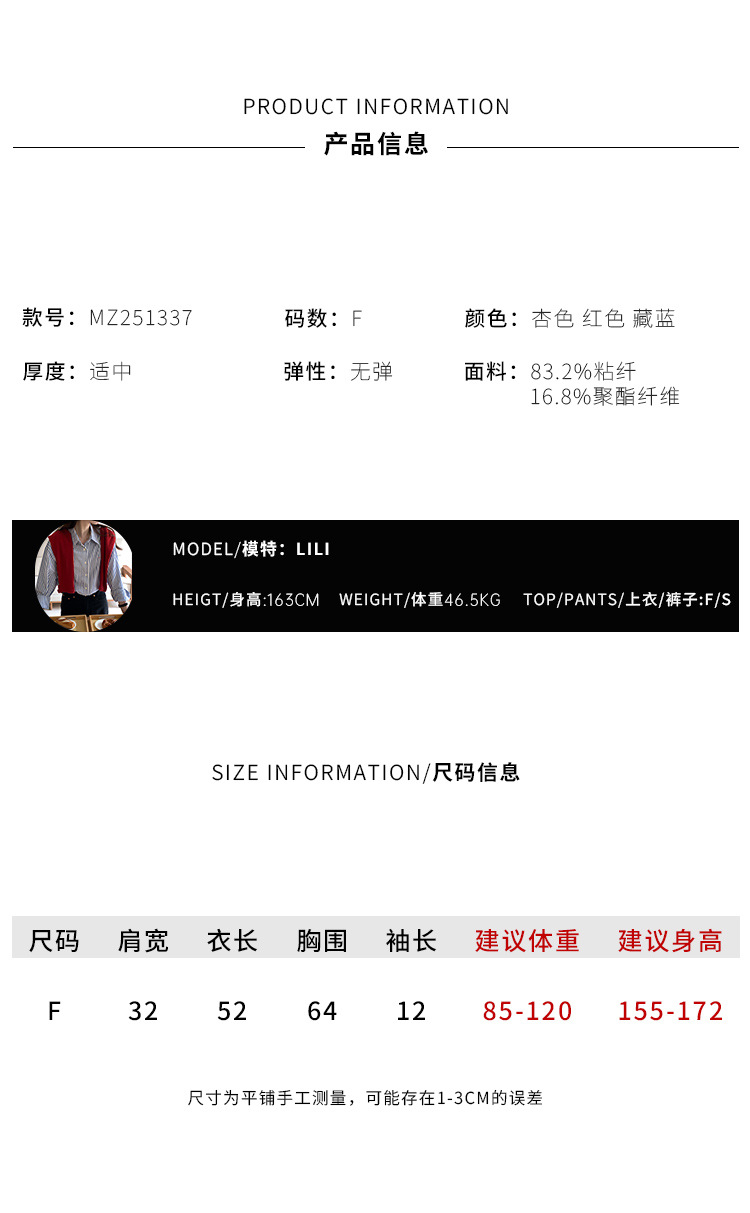
Task: Click the 155-172 suggested height value
Action: pos(670,1011)
